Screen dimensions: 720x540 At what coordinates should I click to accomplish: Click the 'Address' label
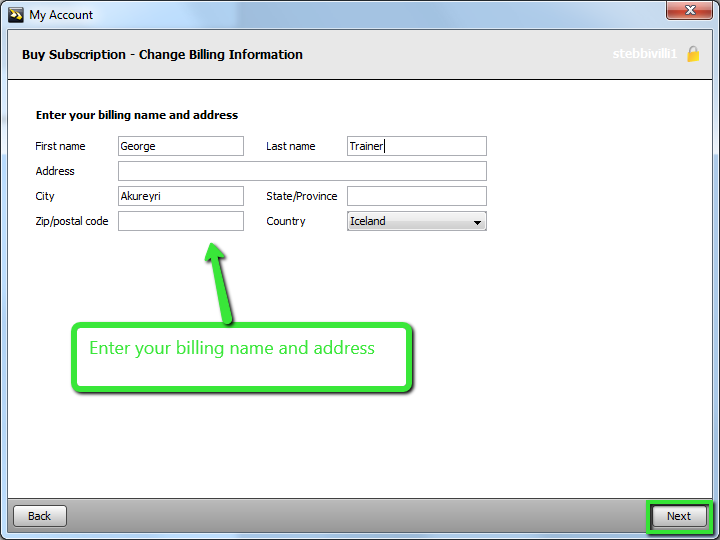pyautogui.click(x=55, y=171)
